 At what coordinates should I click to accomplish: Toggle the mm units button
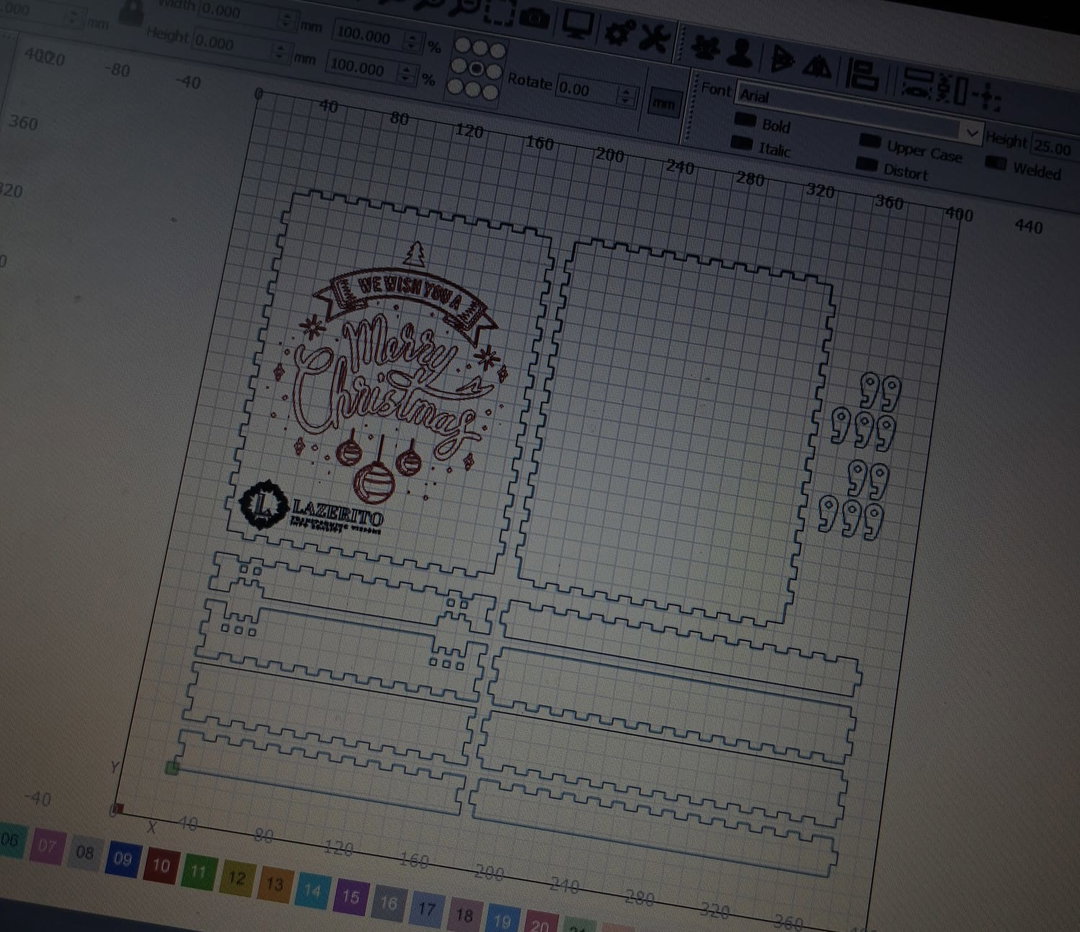[663, 103]
